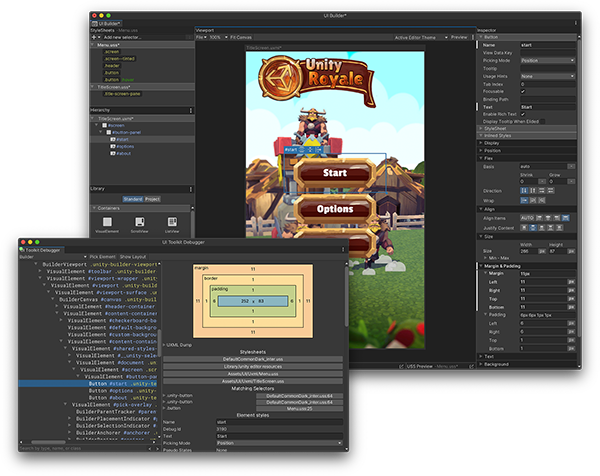Expand the UXML Dump foldout
This screenshot has width=600, height=476.
[178, 345]
